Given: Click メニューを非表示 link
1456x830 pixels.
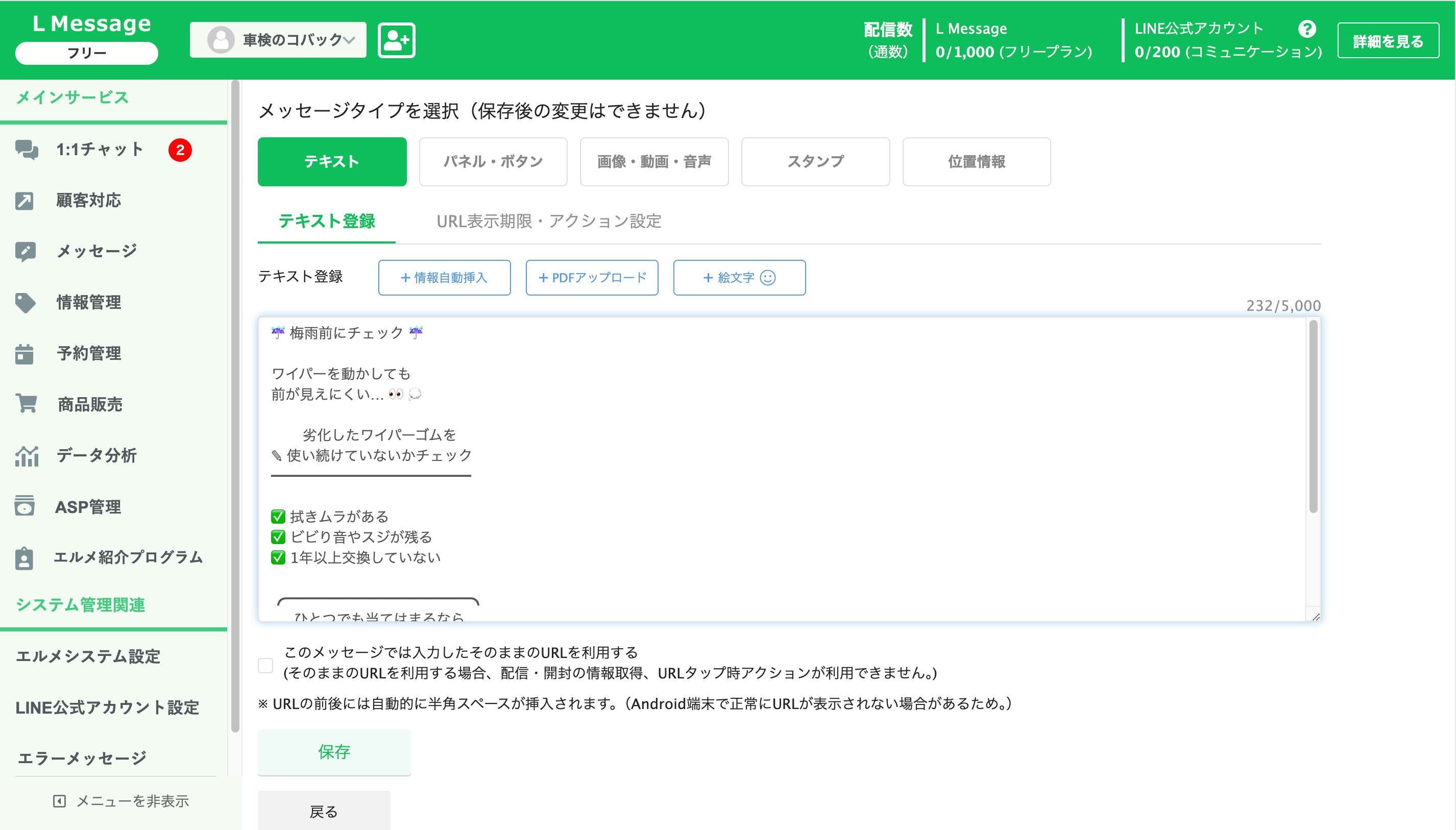Looking at the screenshot, I should 121,801.
